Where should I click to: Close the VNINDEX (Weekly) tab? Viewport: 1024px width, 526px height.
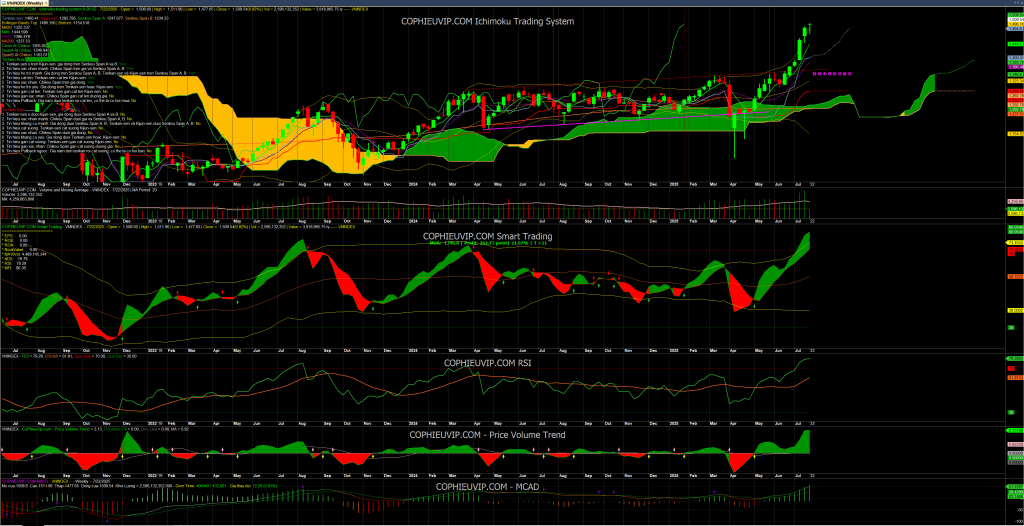point(46,3)
